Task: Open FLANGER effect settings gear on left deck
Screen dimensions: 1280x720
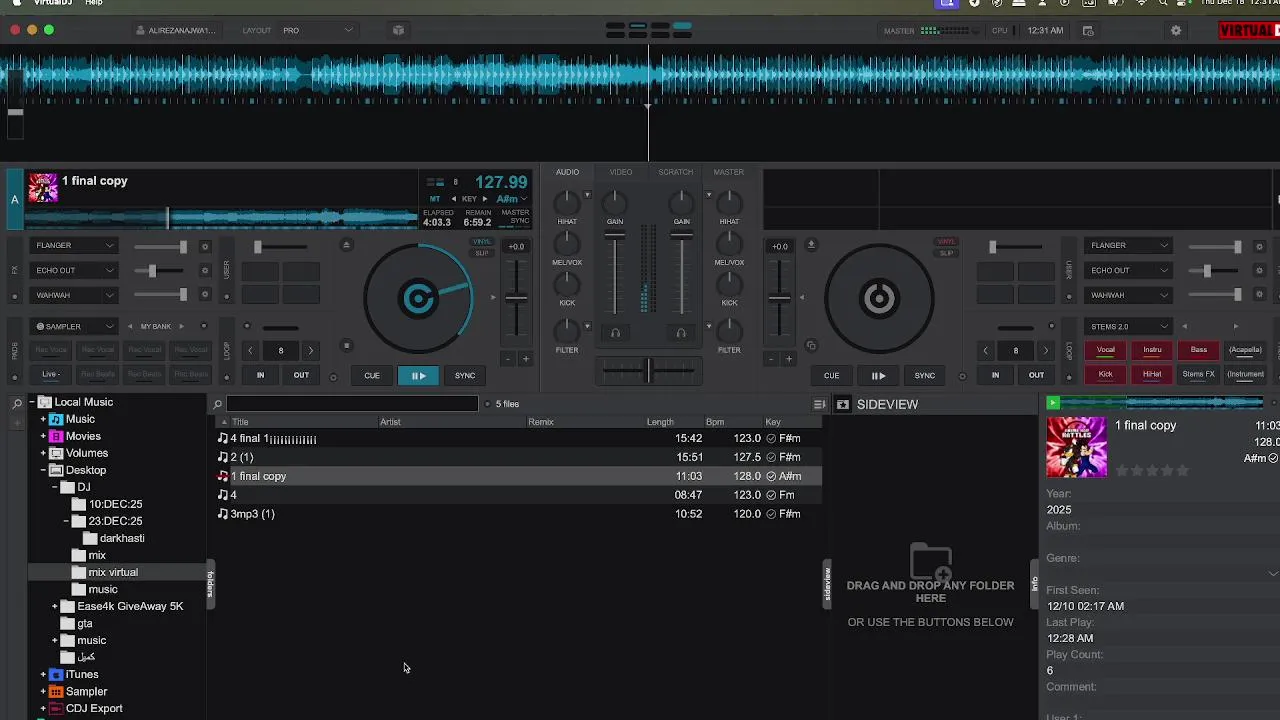Action: [205, 246]
